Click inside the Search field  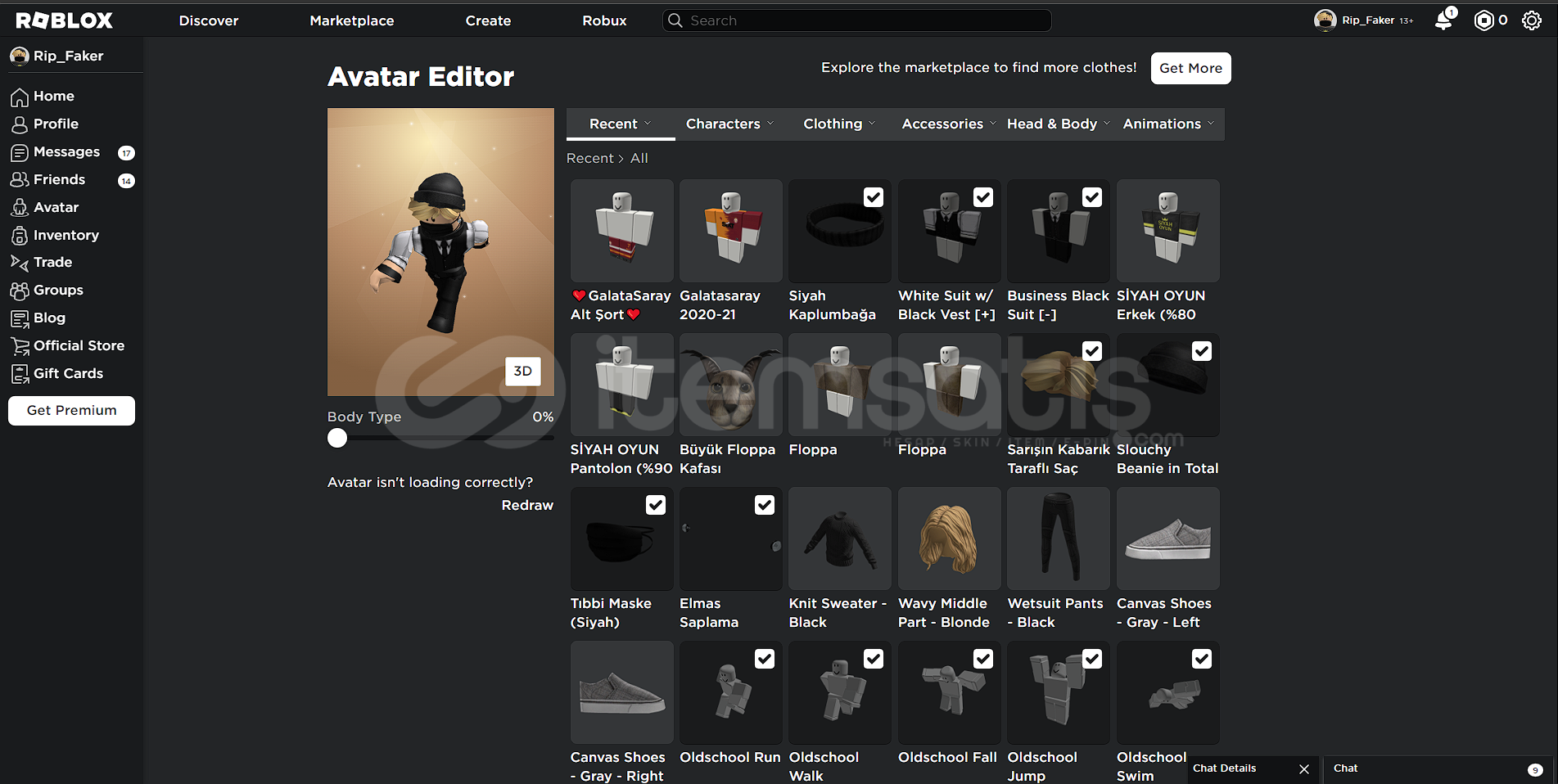tap(856, 20)
